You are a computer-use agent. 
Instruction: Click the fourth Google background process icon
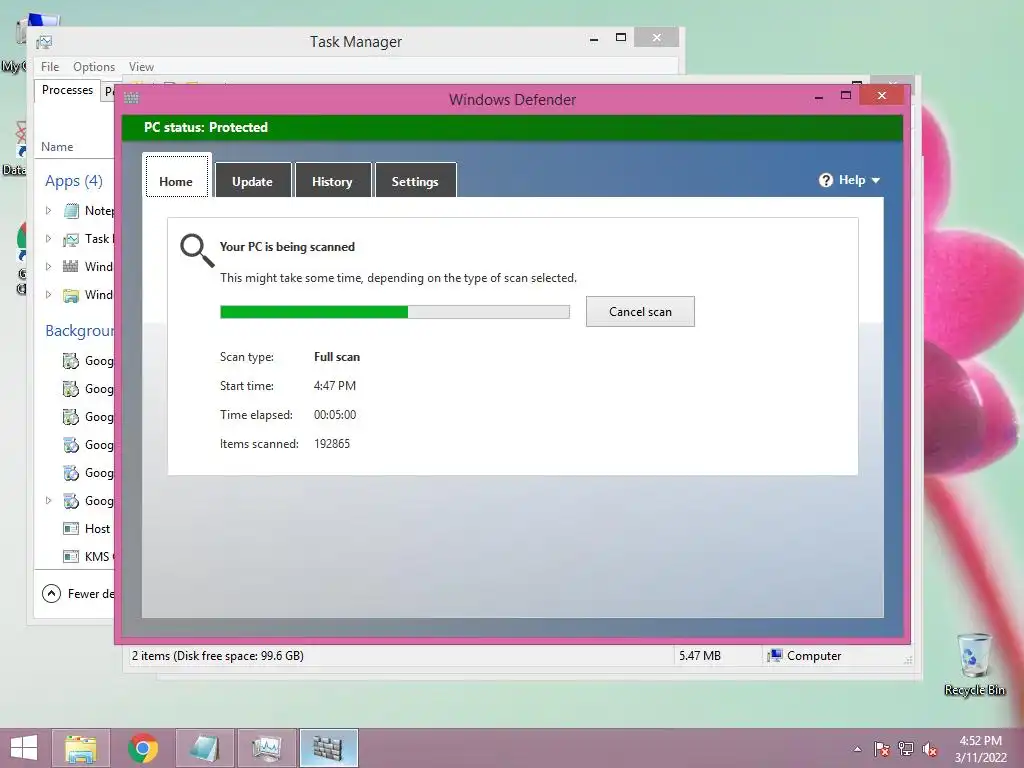[x=71, y=445]
